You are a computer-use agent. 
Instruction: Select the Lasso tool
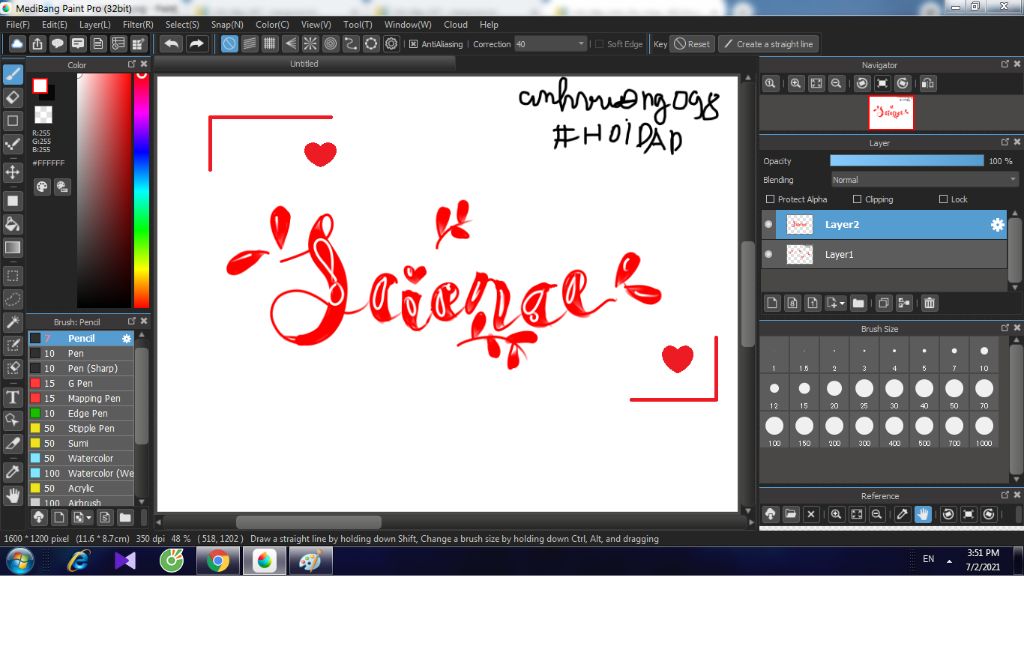click(12, 299)
